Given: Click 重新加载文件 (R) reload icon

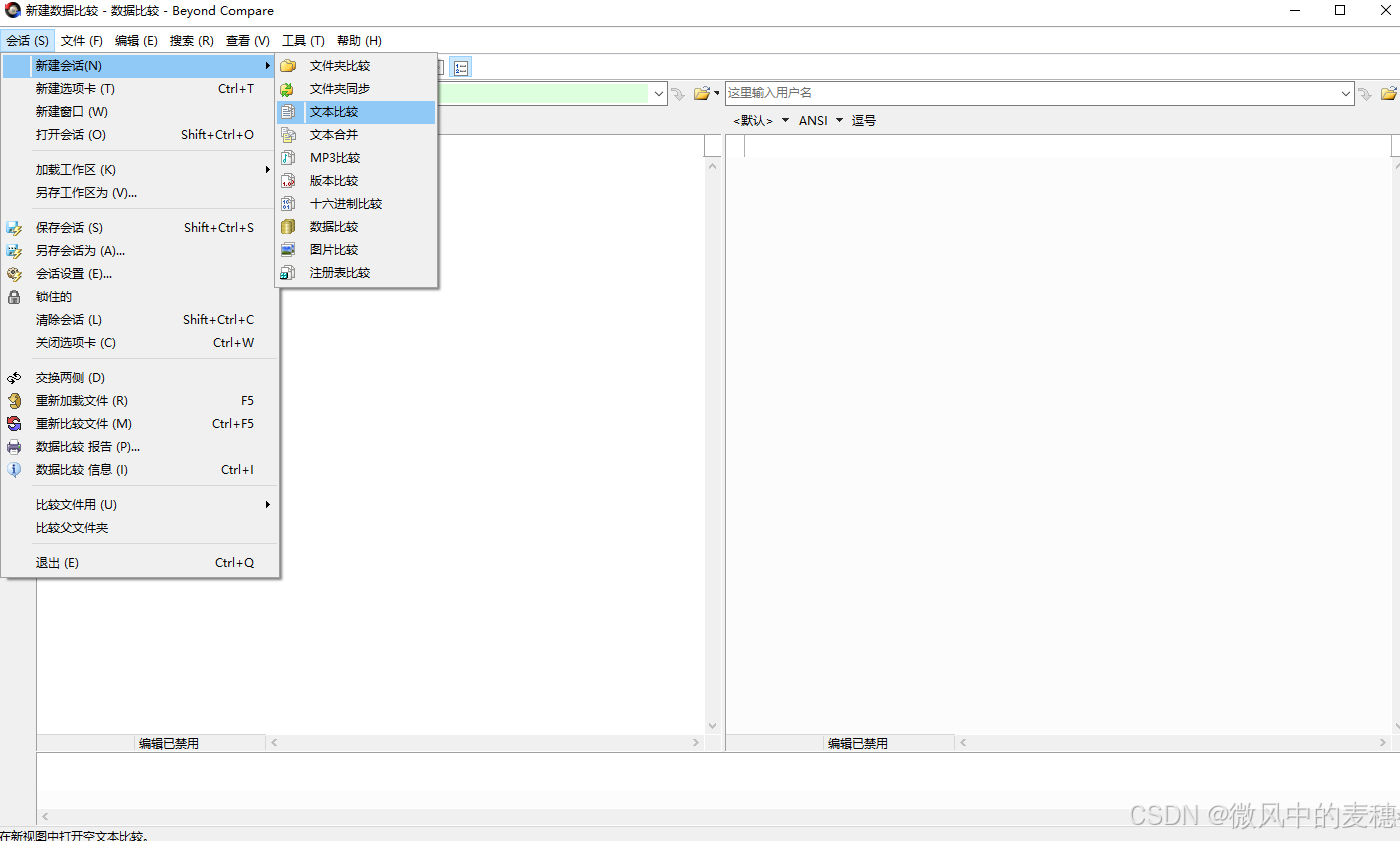Looking at the screenshot, I should [14, 401].
